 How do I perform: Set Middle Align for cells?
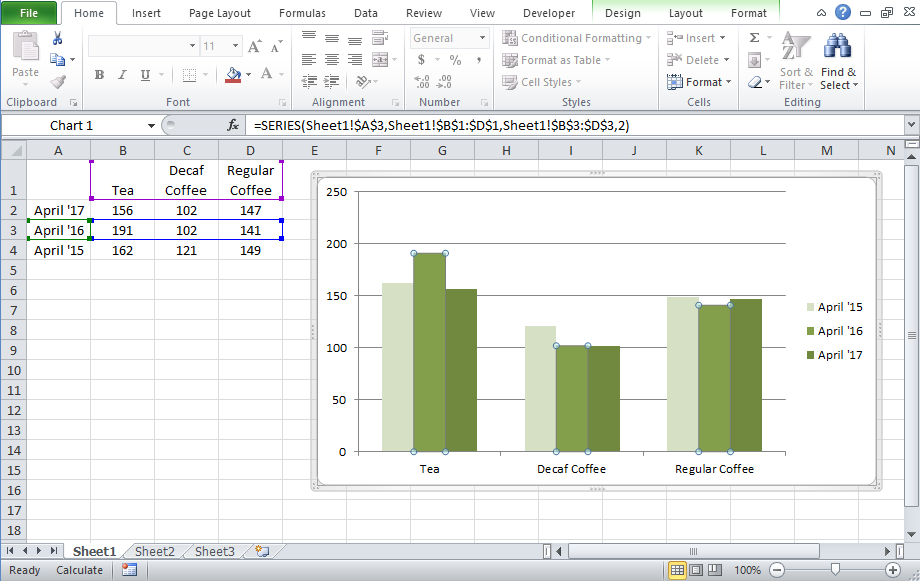point(332,38)
